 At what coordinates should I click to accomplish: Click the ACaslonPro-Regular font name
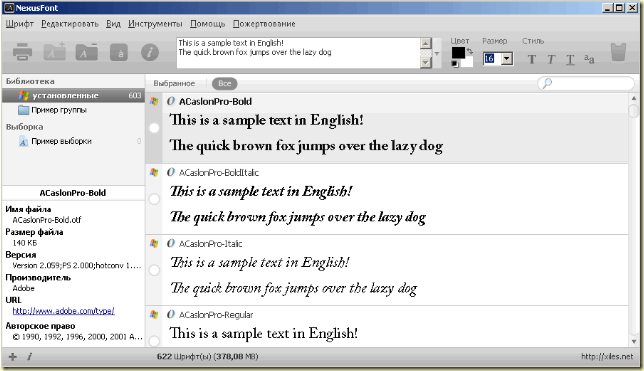[x=216, y=315]
